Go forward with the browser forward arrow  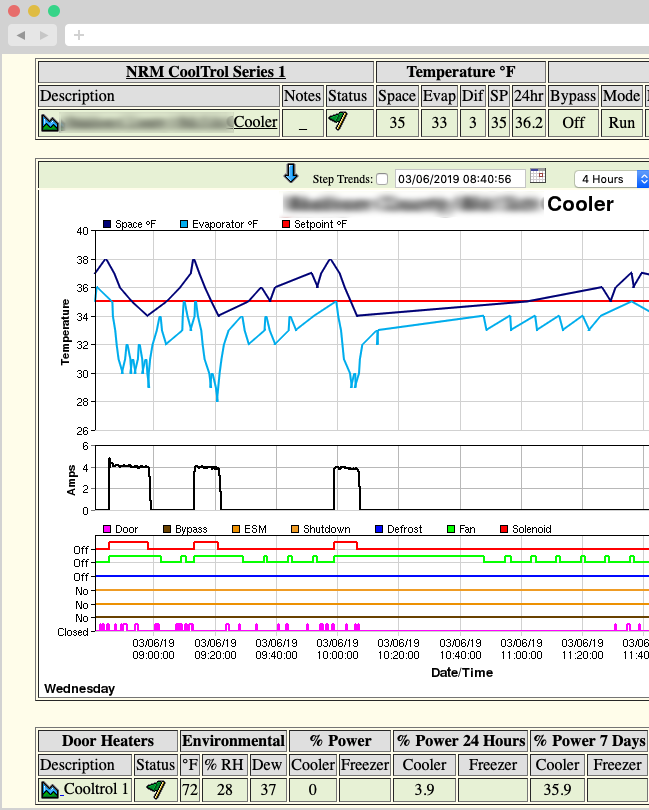point(44,35)
